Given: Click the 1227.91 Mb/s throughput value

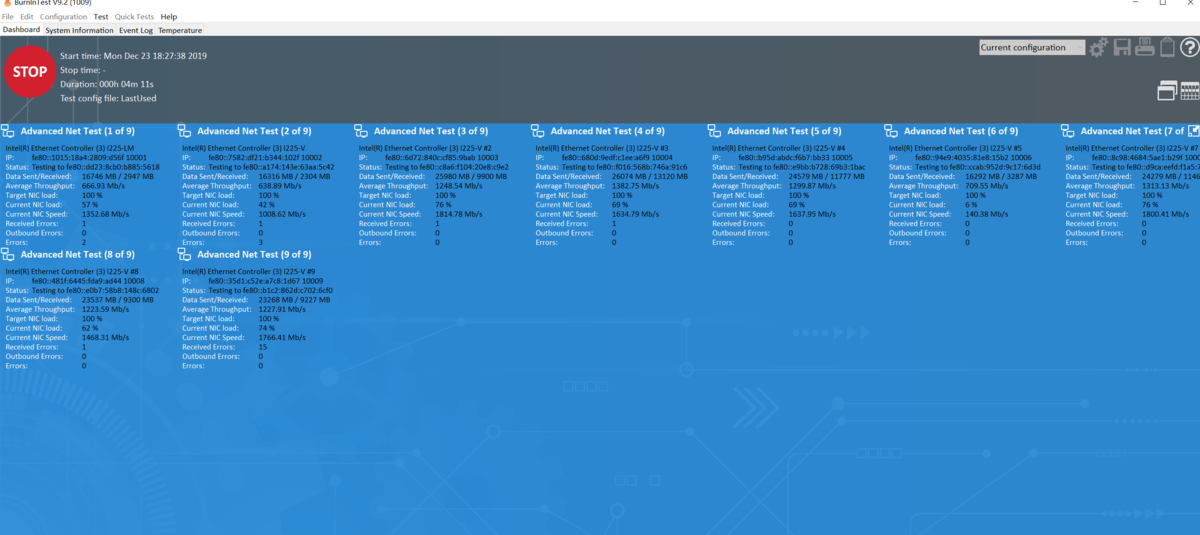Looking at the screenshot, I should pyautogui.click(x=284, y=309).
